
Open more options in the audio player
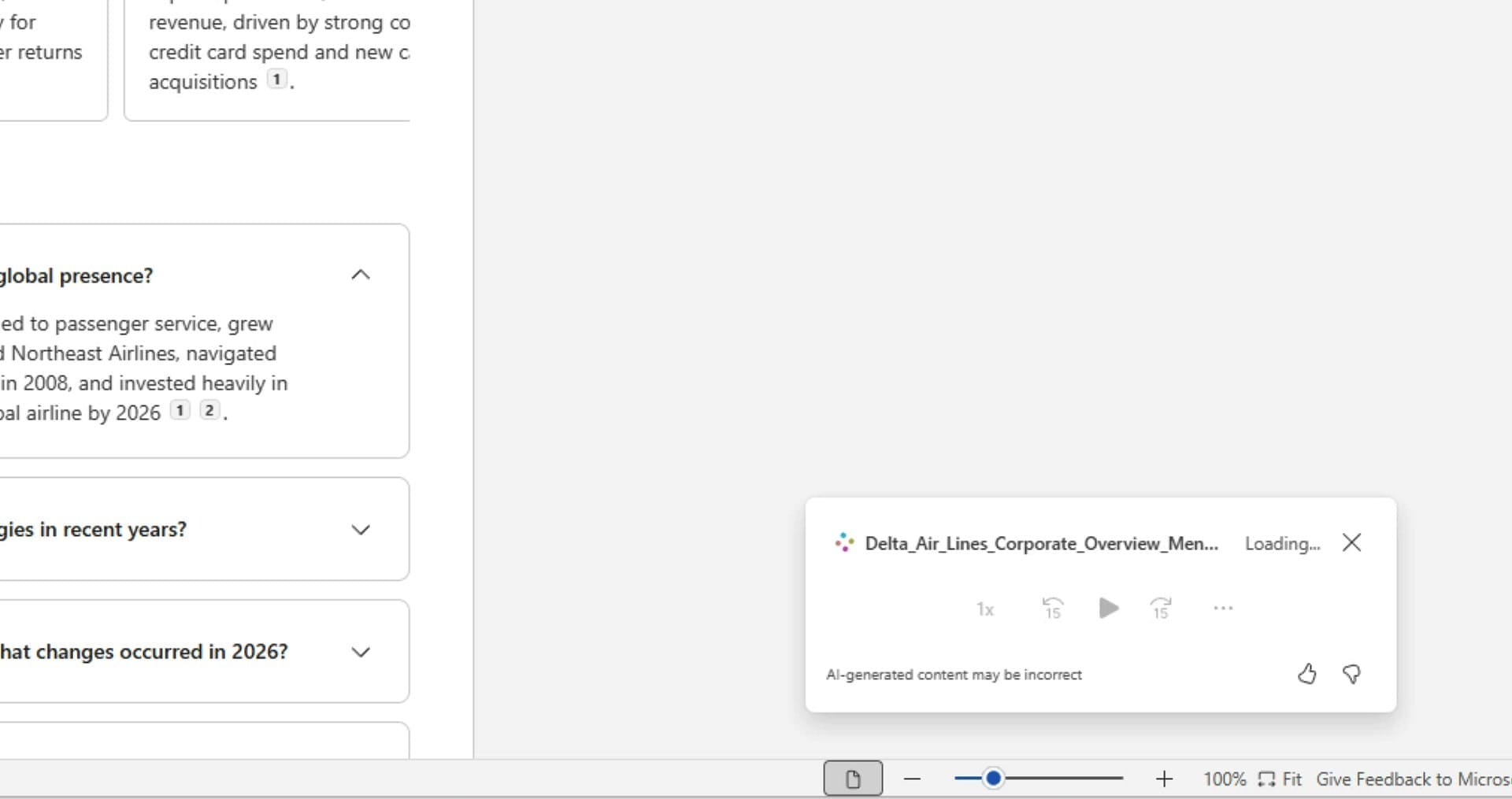1221,608
